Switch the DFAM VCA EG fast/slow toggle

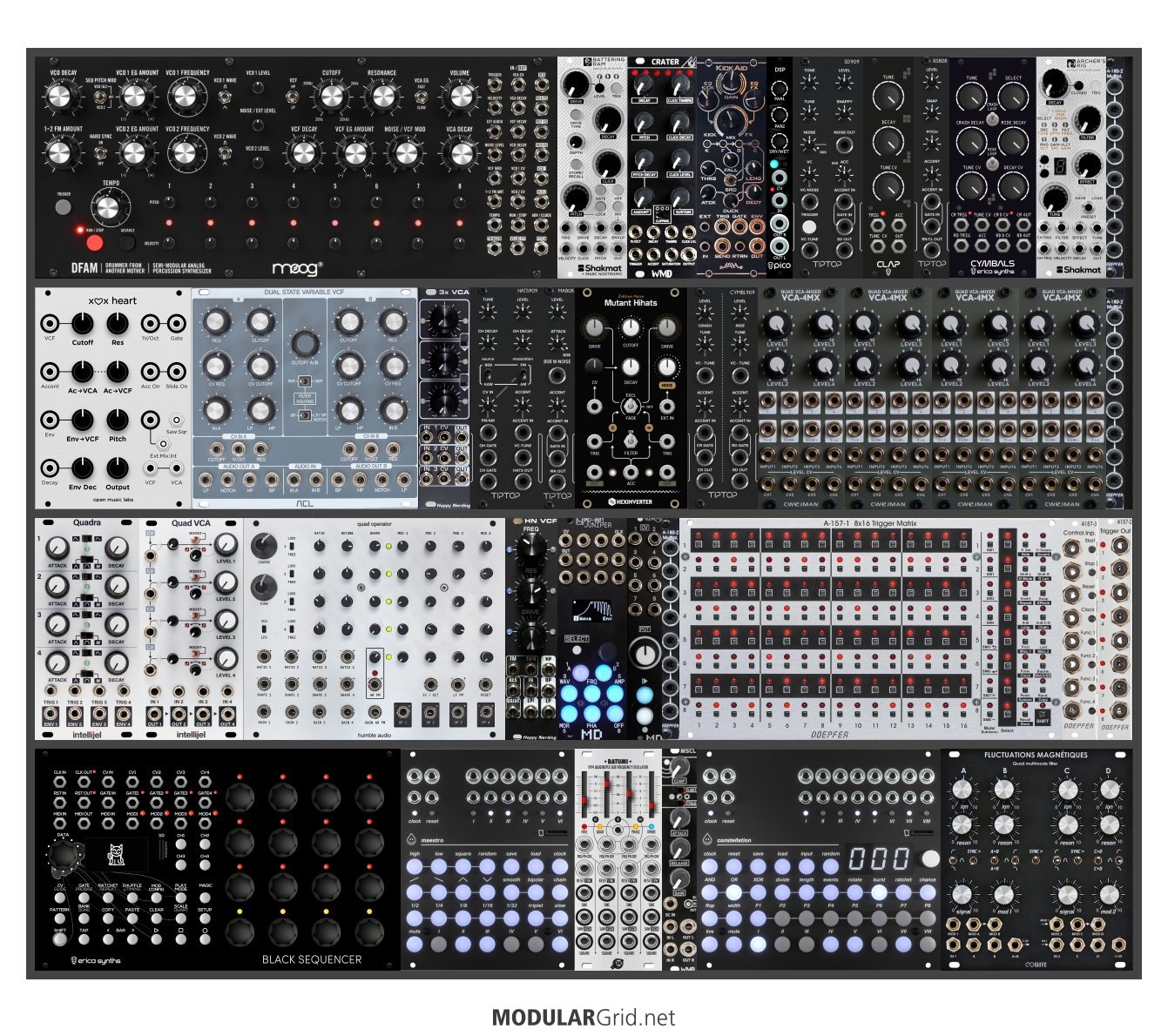422,96
